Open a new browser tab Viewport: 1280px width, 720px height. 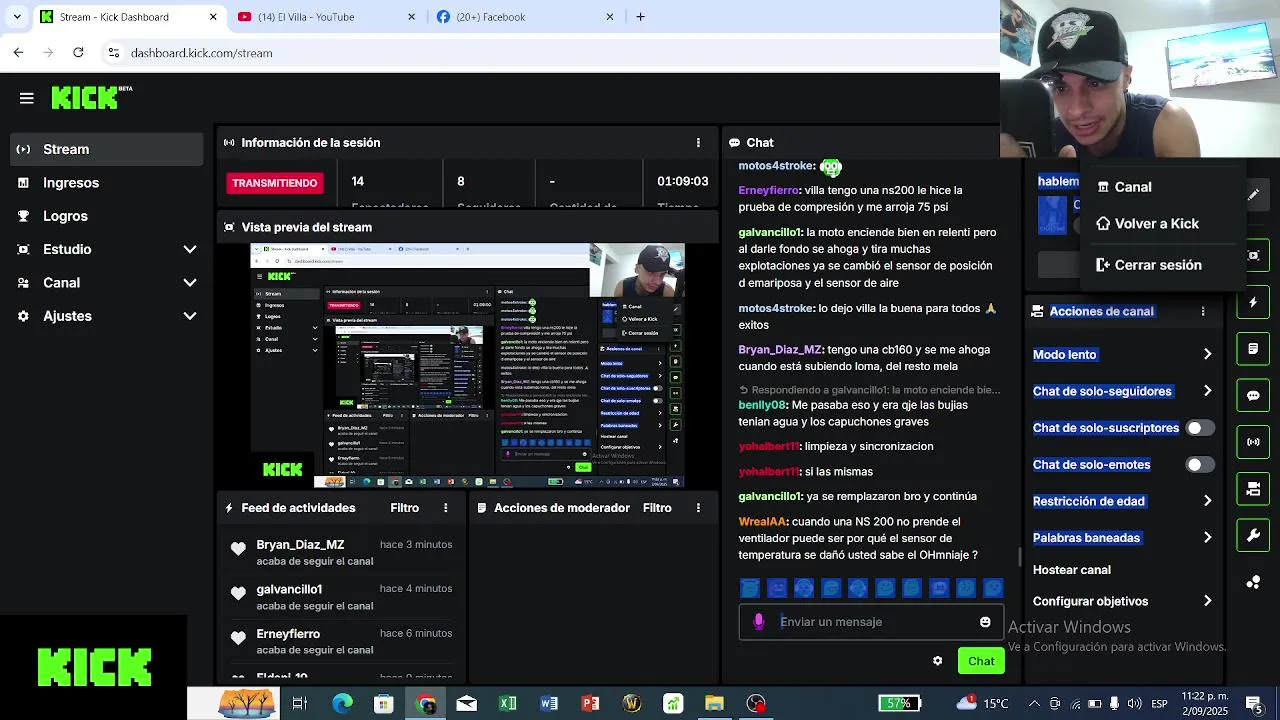click(x=640, y=17)
